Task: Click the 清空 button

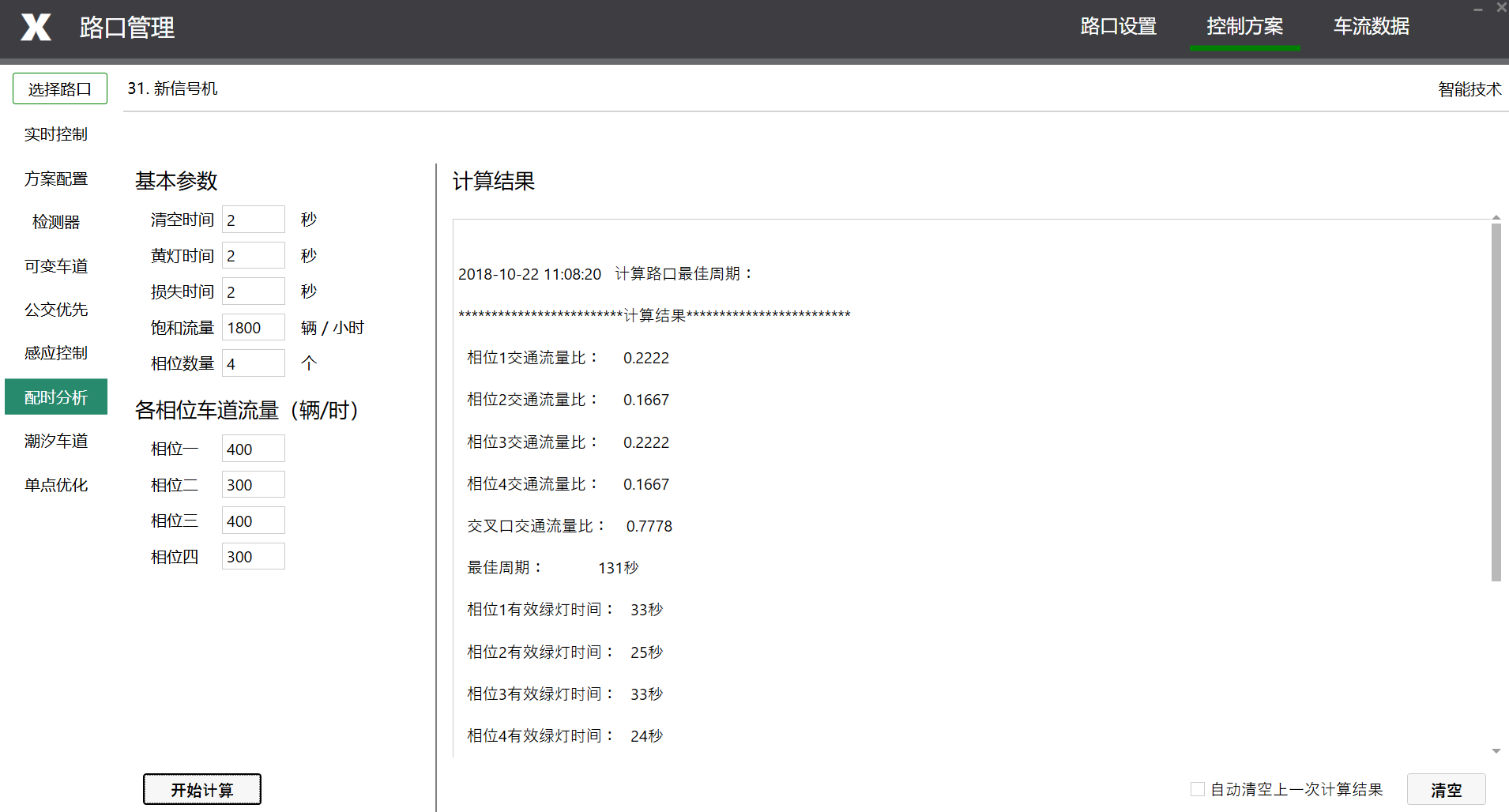Action: [1447, 790]
